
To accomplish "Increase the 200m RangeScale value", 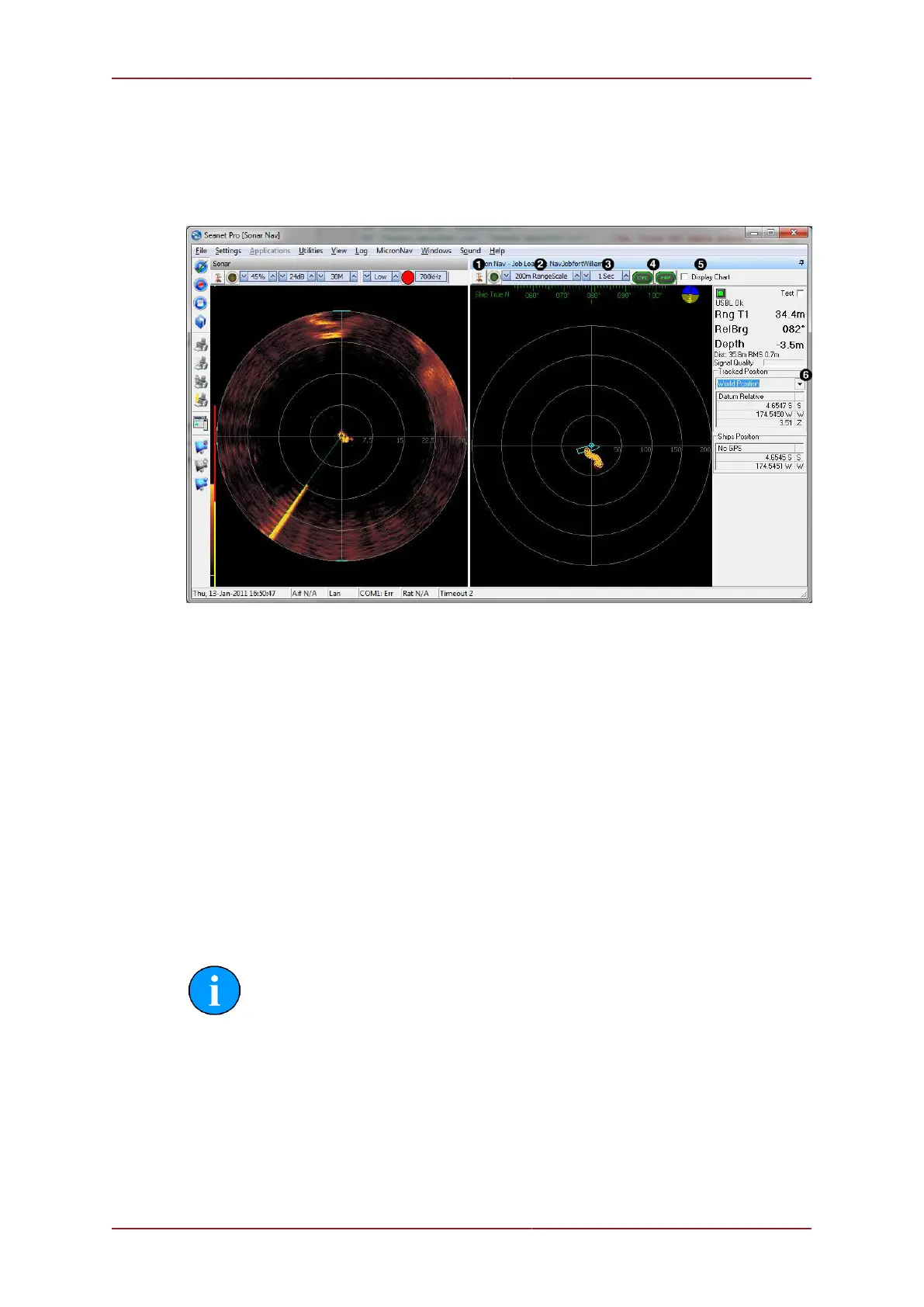I will [576, 277].
